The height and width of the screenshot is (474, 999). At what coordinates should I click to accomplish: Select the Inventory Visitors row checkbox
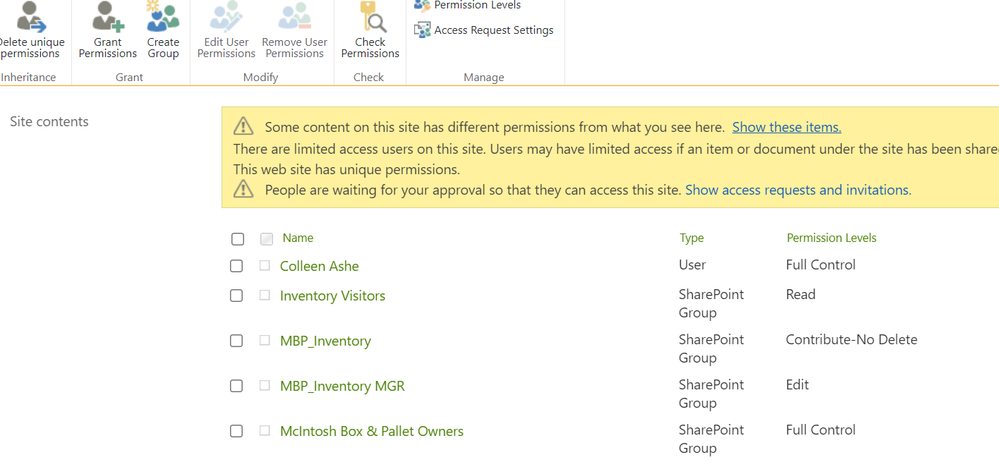236,296
